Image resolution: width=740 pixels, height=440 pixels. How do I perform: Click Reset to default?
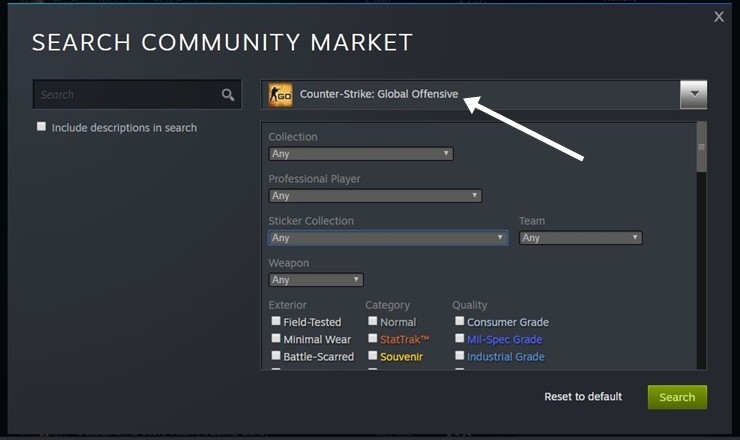coord(583,397)
